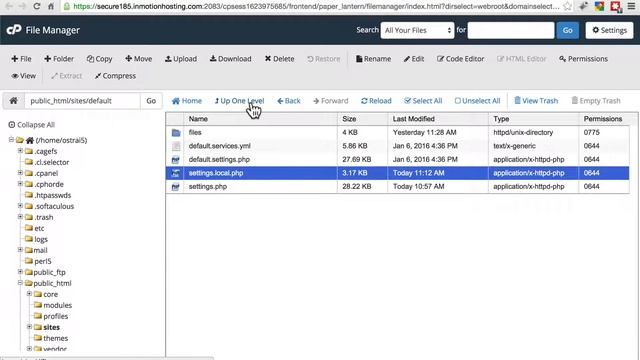This screenshot has height=360, width=640.
Task: Sort the list by Name column
Action: point(198,119)
